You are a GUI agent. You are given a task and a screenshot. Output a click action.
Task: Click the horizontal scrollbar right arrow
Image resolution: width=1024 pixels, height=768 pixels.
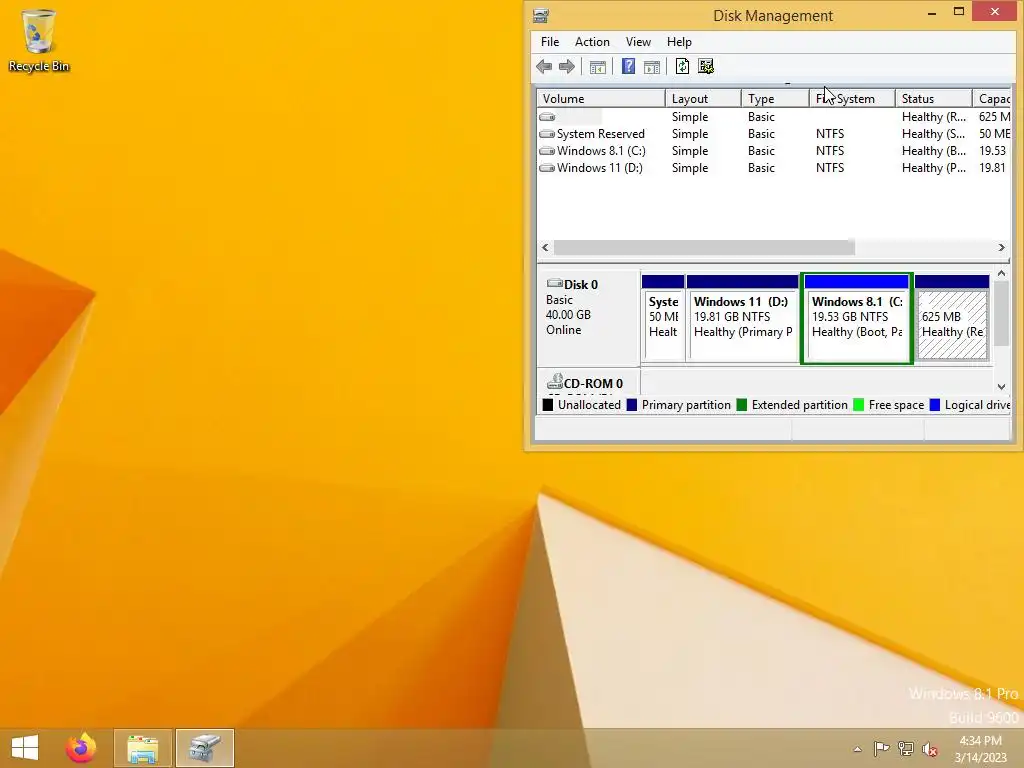point(1001,248)
